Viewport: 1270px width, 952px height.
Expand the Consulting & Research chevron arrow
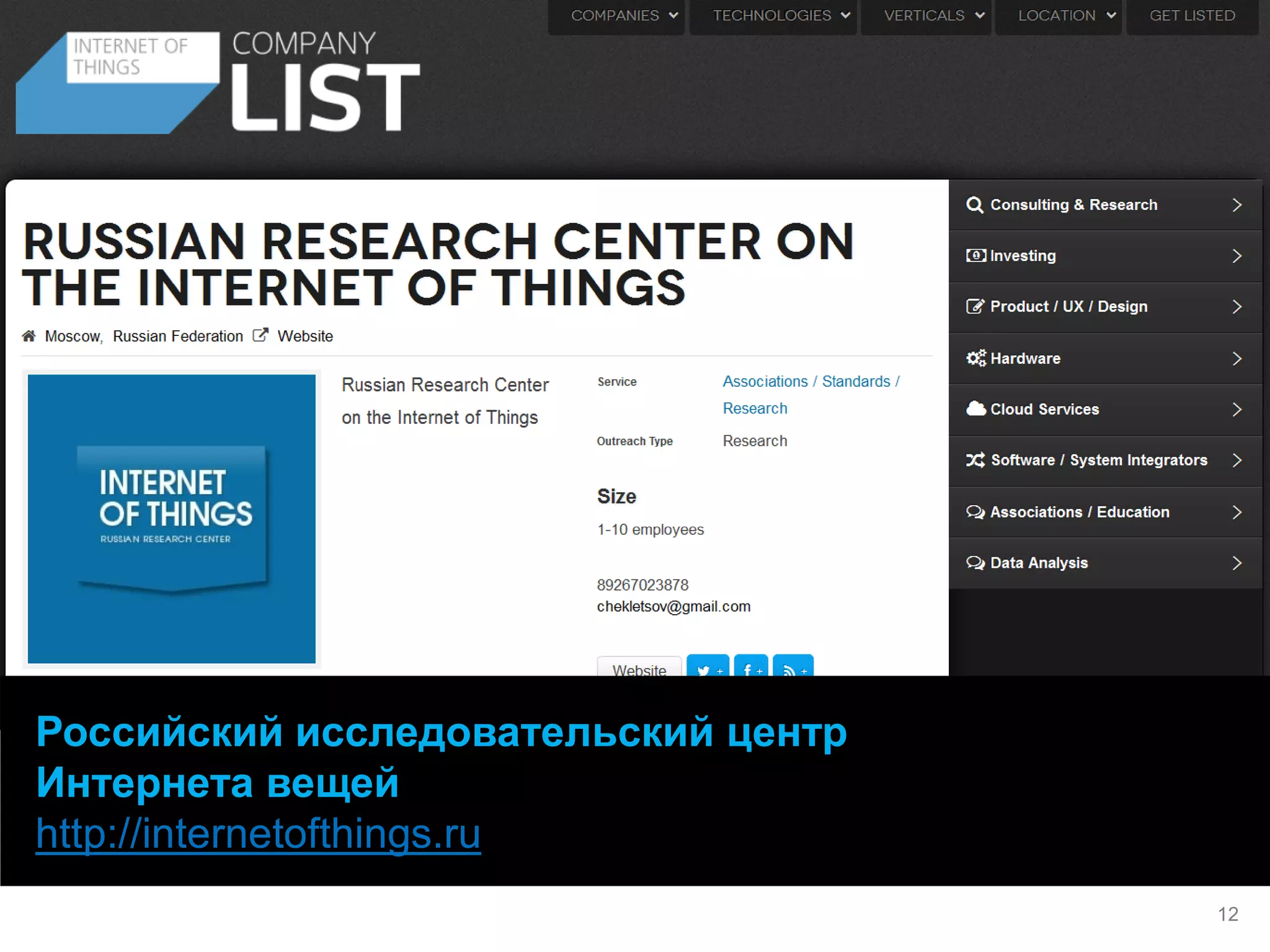[1237, 205]
